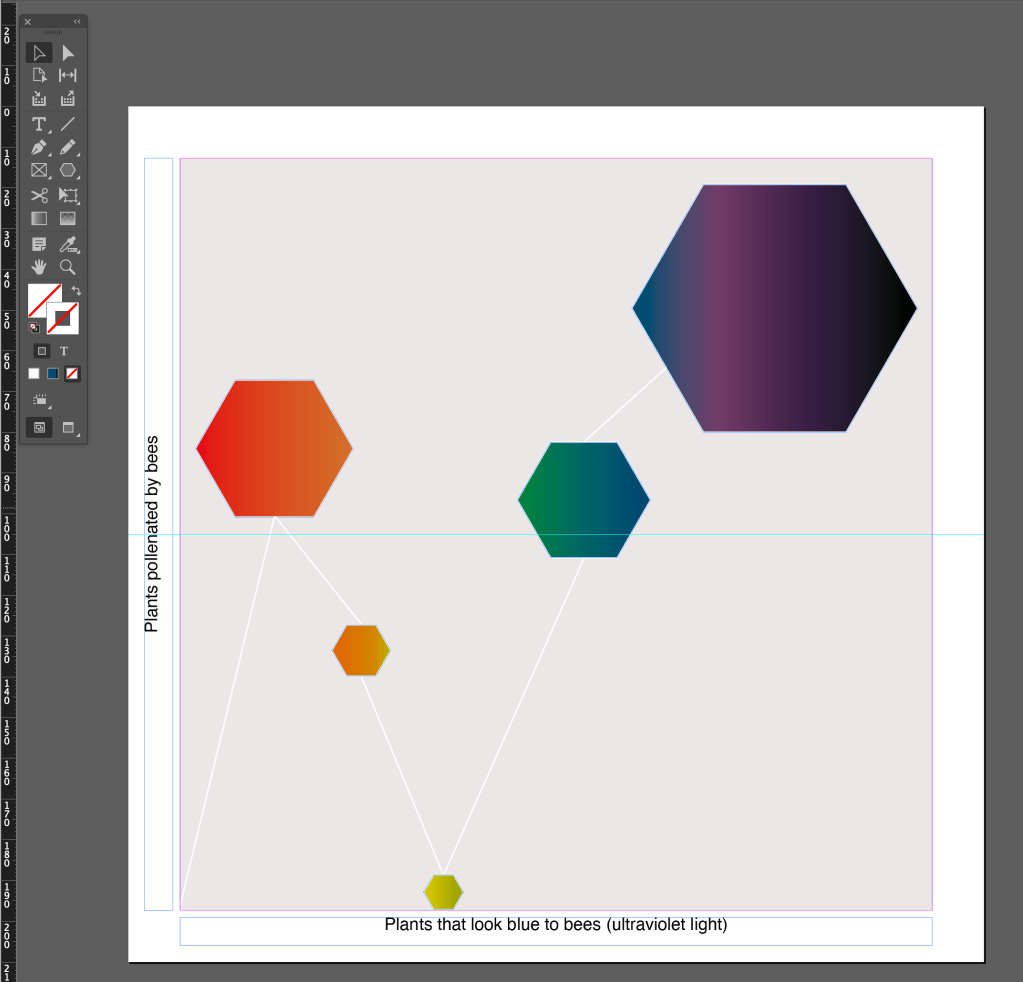This screenshot has width=1023, height=982.
Task: Select the large purple gradient hexagon
Action: click(775, 308)
